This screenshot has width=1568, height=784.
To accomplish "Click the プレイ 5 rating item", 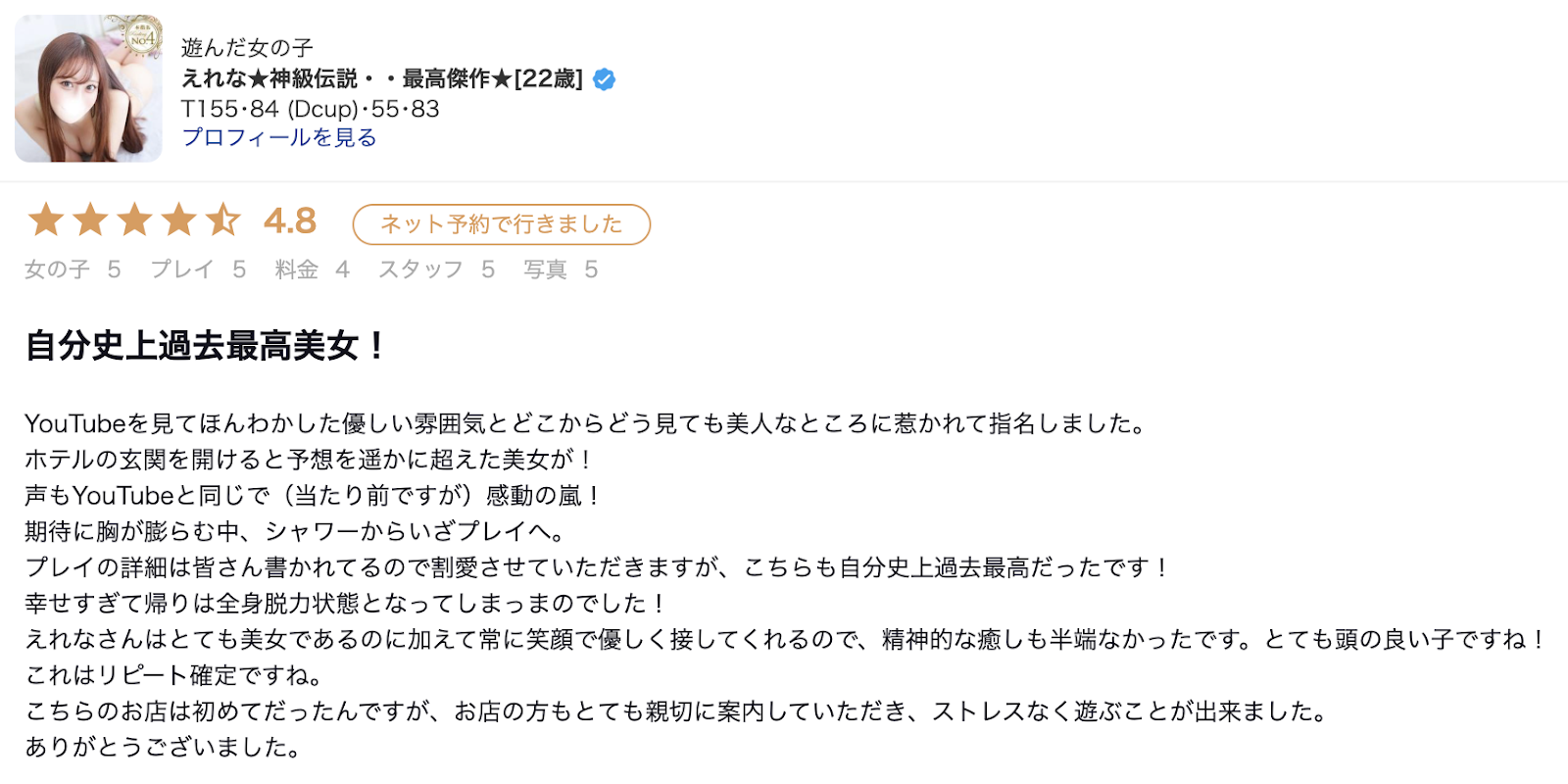I will [198, 269].
